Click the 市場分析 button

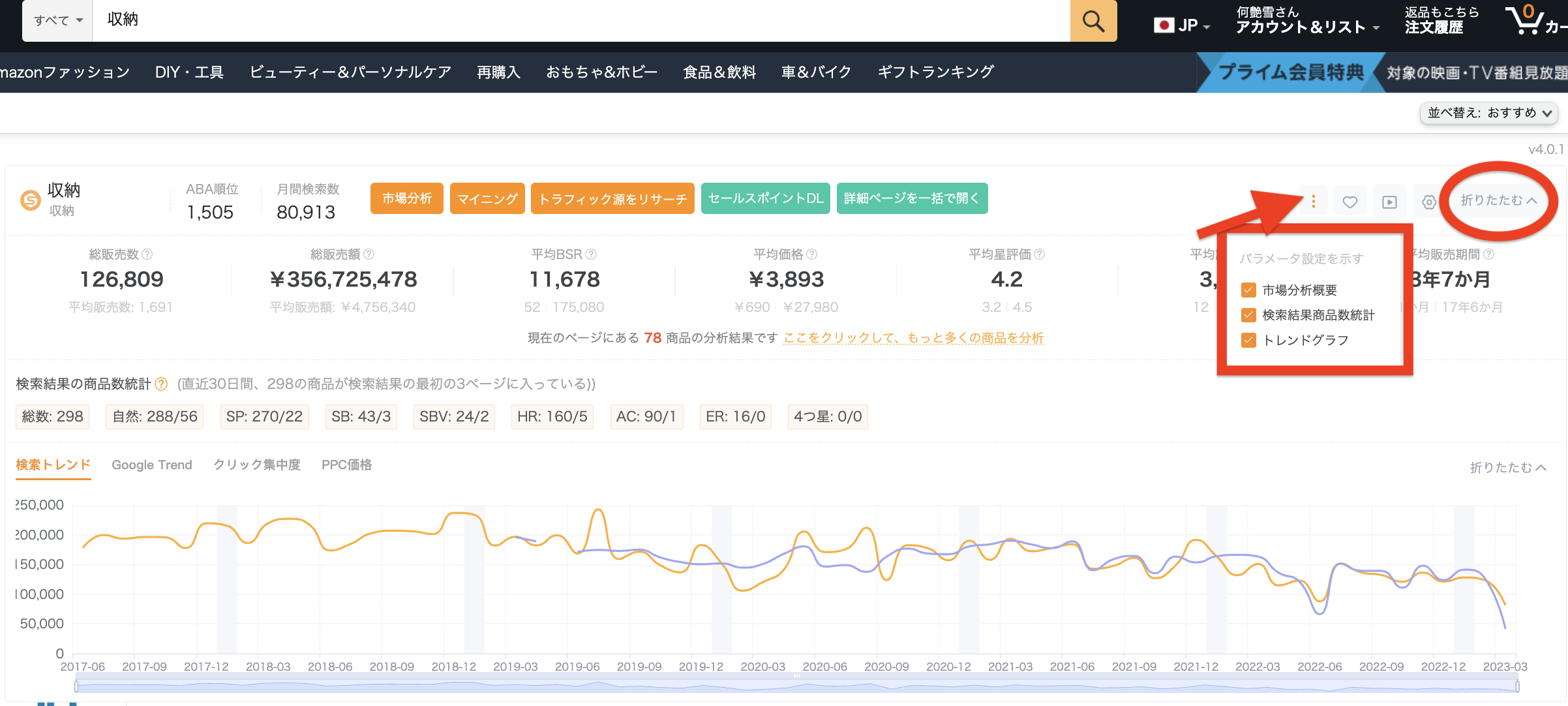pyautogui.click(x=407, y=198)
